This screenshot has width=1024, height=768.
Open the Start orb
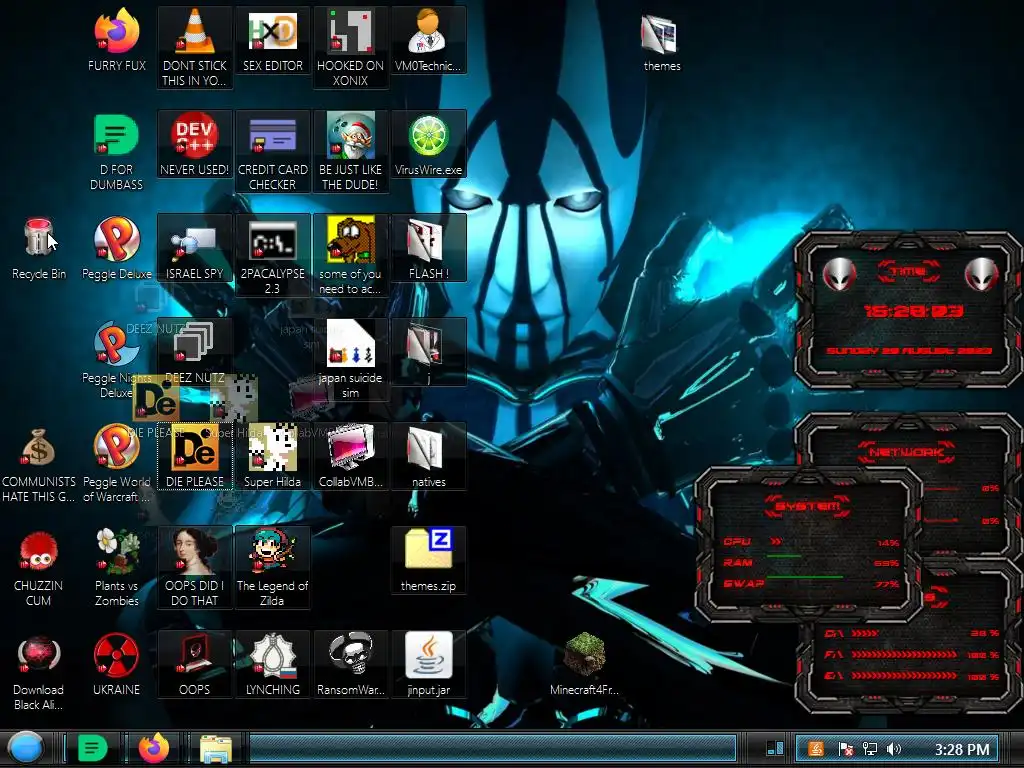coord(25,748)
